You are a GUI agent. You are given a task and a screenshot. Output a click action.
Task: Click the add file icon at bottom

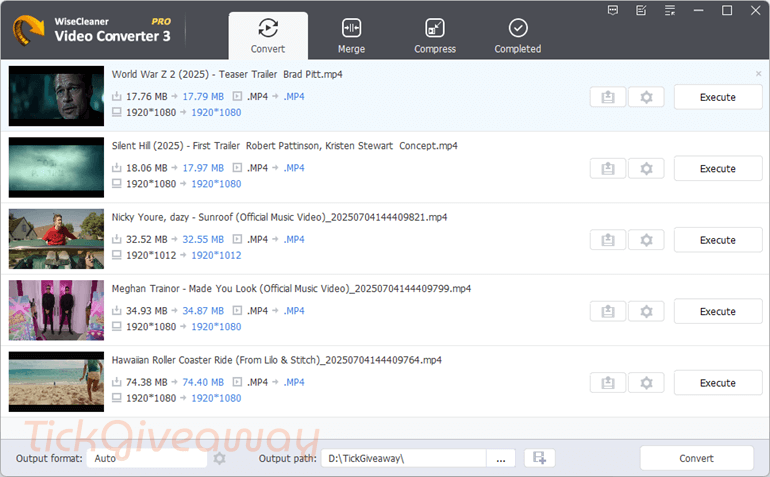tap(540, 458)
